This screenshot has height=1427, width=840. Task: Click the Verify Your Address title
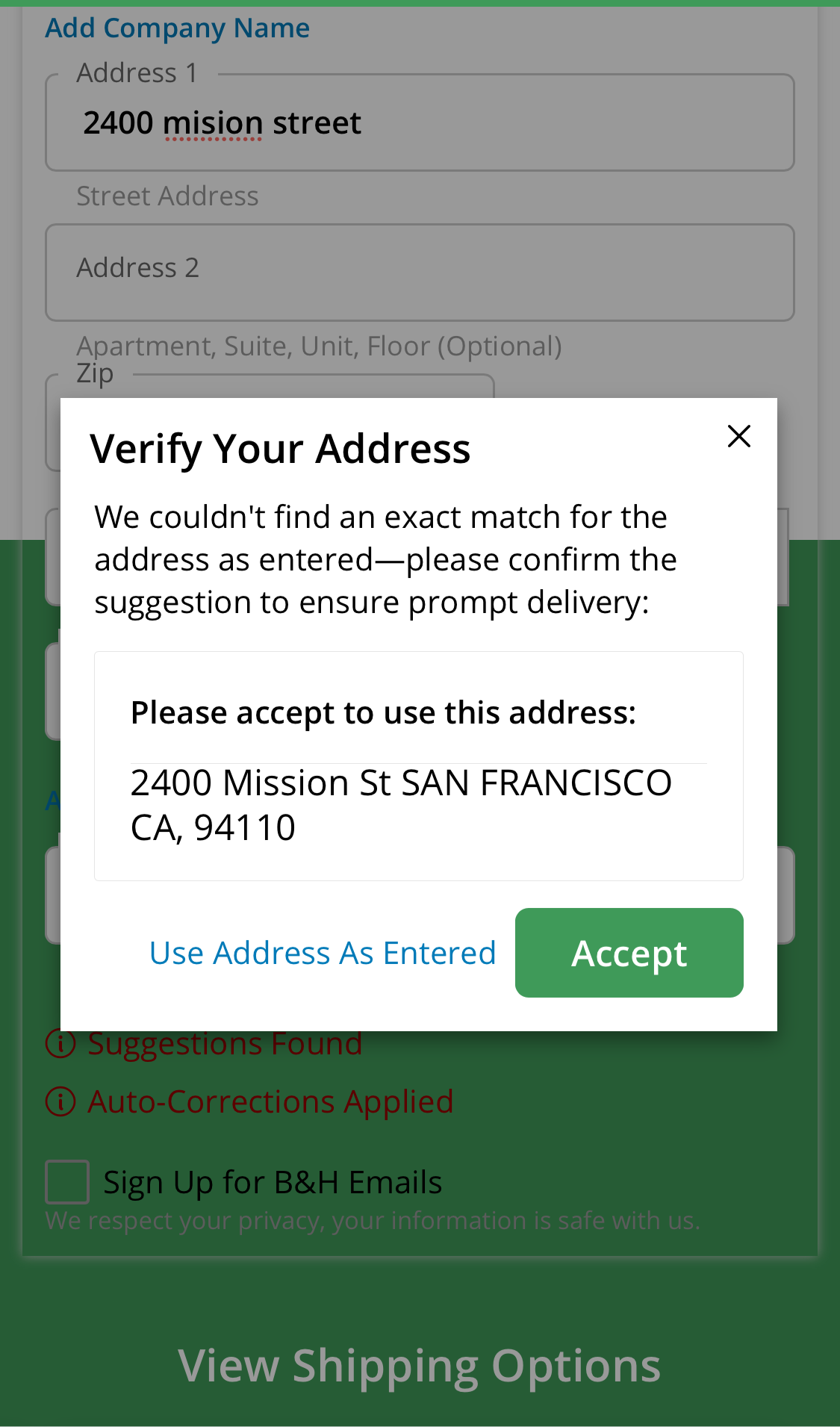click(x=280, y=449)
